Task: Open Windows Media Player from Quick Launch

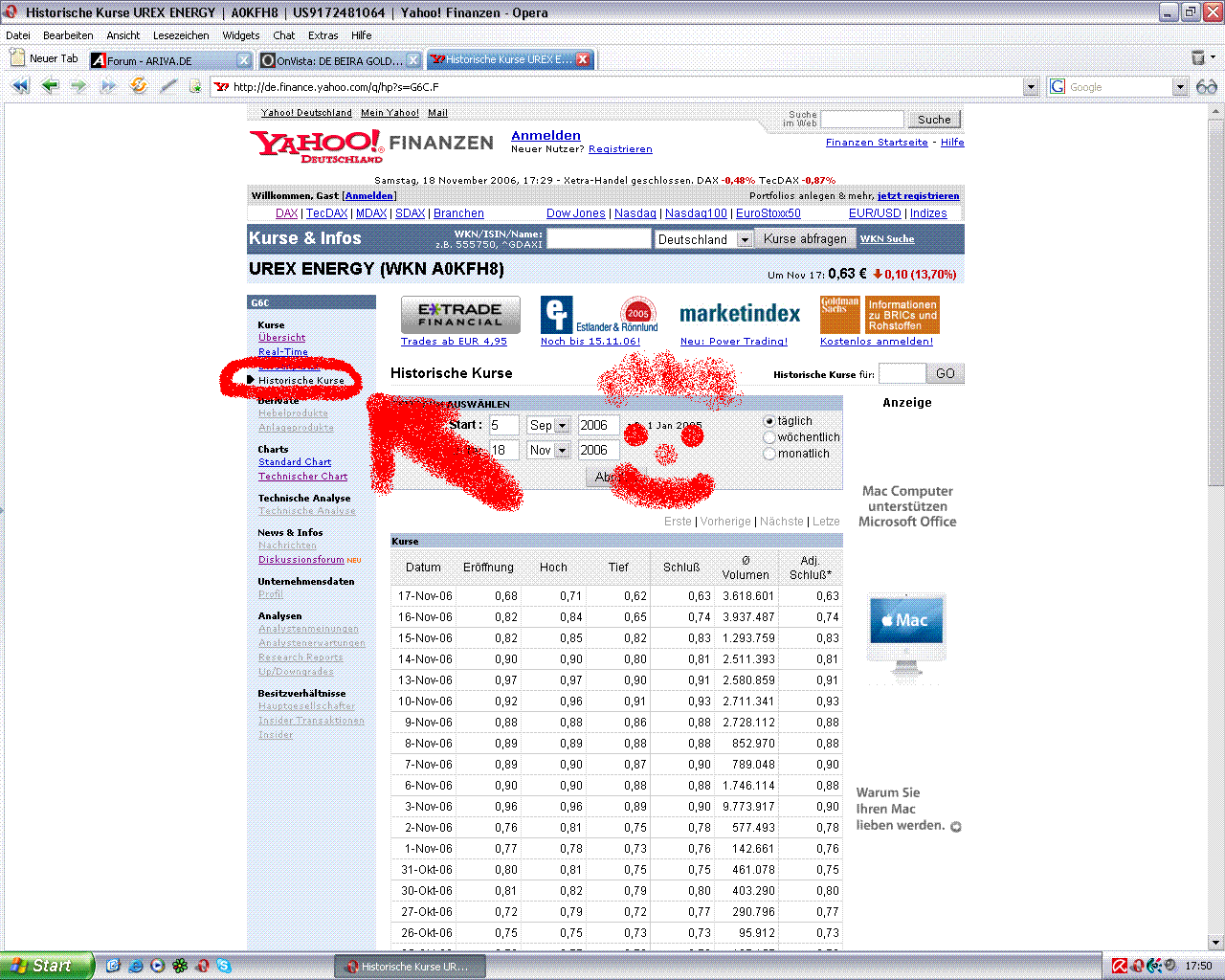Action: pyautogui.click(x=157, y=966)
